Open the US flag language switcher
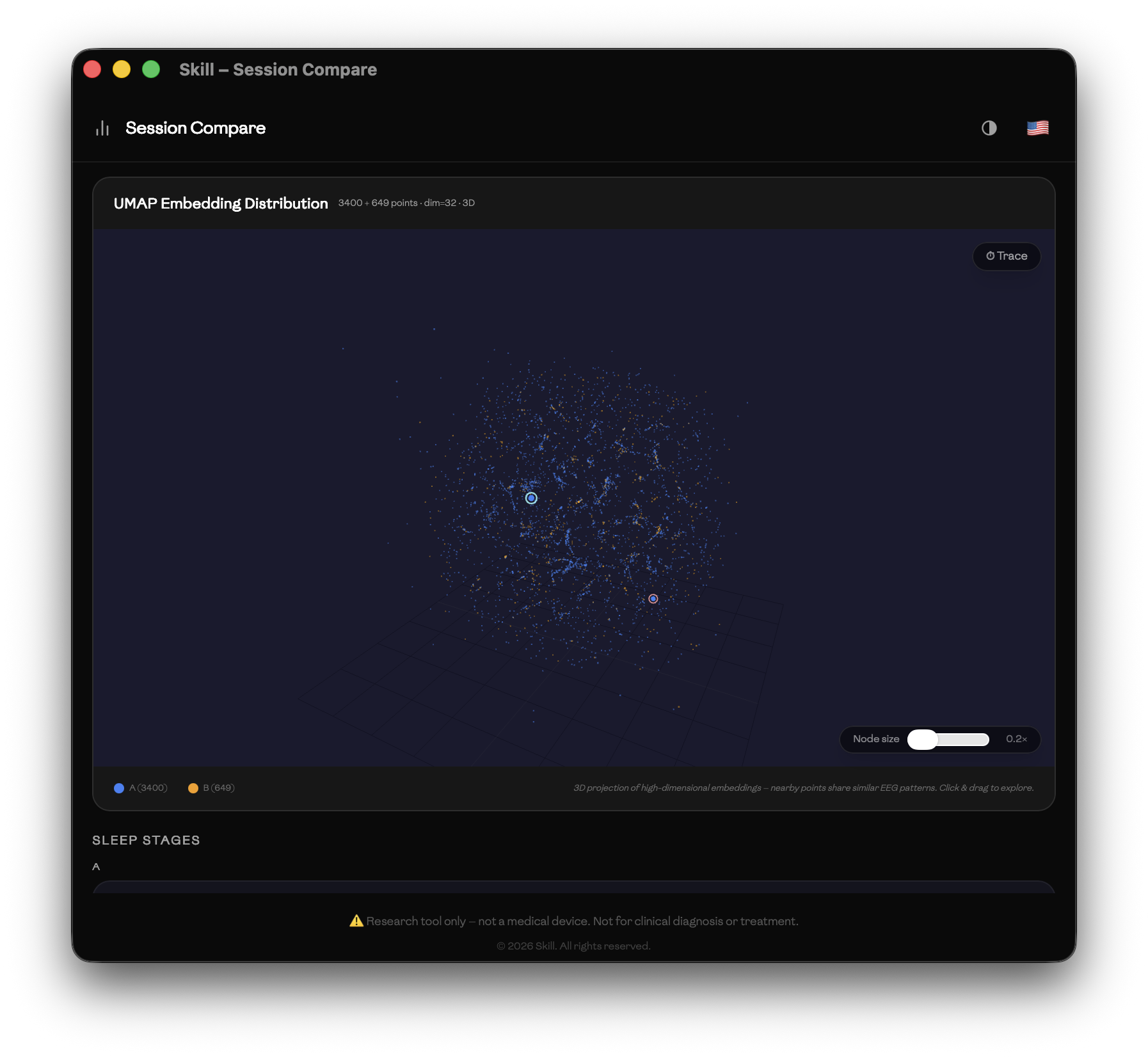The width and height of the screenshot is (1148, 1057). pyautogui.click(x=1037, y=128)
